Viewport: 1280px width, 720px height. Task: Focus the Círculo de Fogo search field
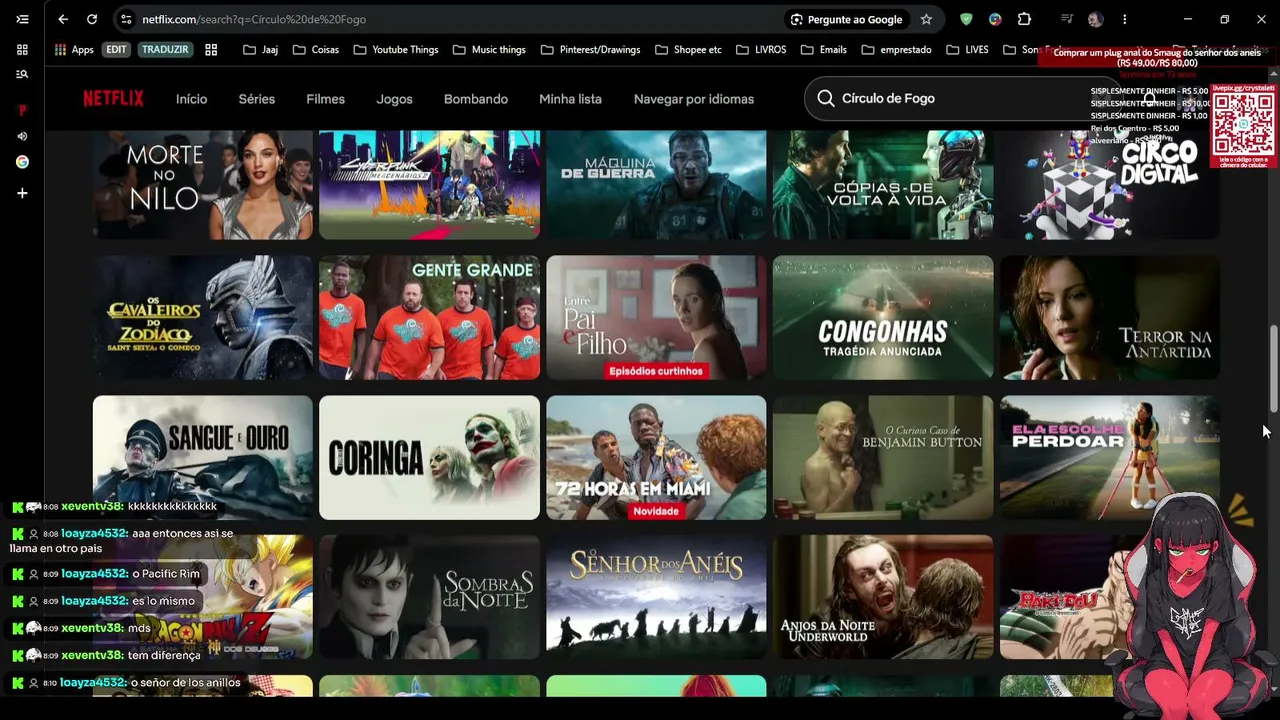click(x=965, y=98)
